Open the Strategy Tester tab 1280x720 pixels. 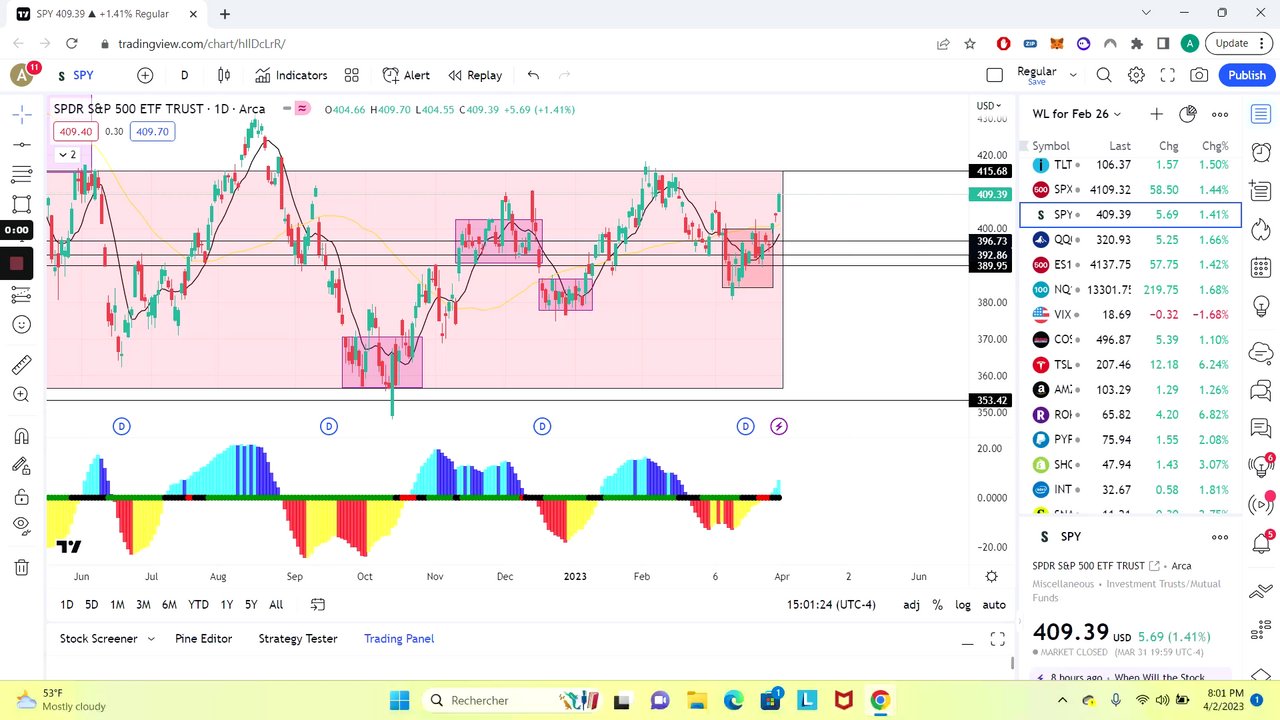(298, 639)
